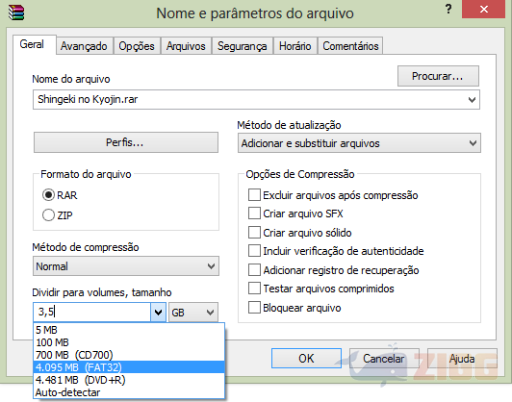Switch to the Avançado tab

(84, 46)
